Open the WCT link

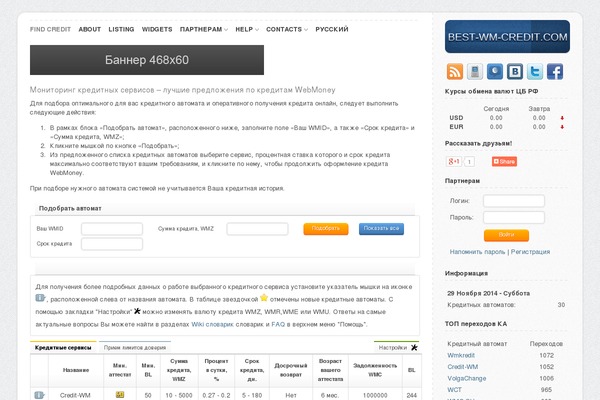(x=454, y=390)
